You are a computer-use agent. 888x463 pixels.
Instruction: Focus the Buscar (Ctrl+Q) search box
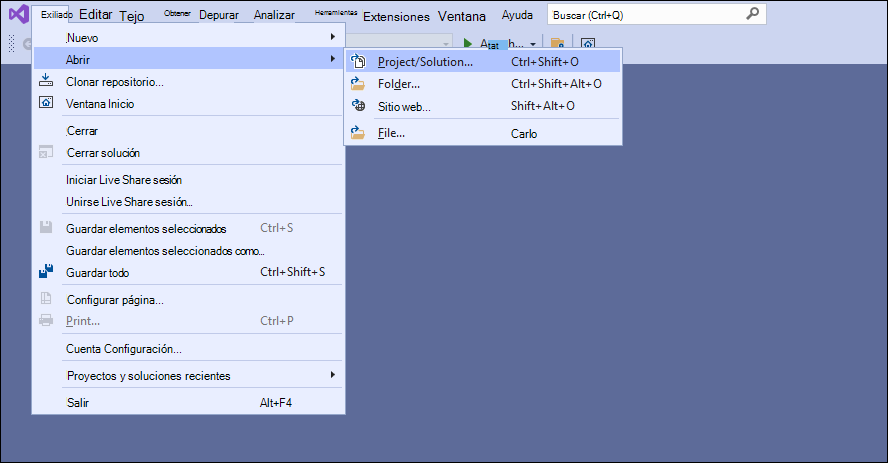656,15
